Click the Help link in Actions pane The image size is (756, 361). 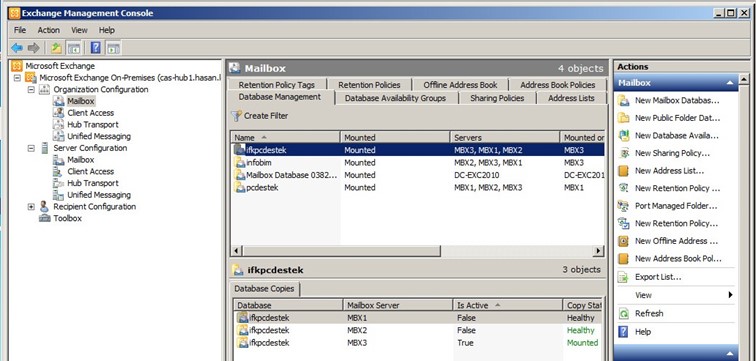coord(643,332)
